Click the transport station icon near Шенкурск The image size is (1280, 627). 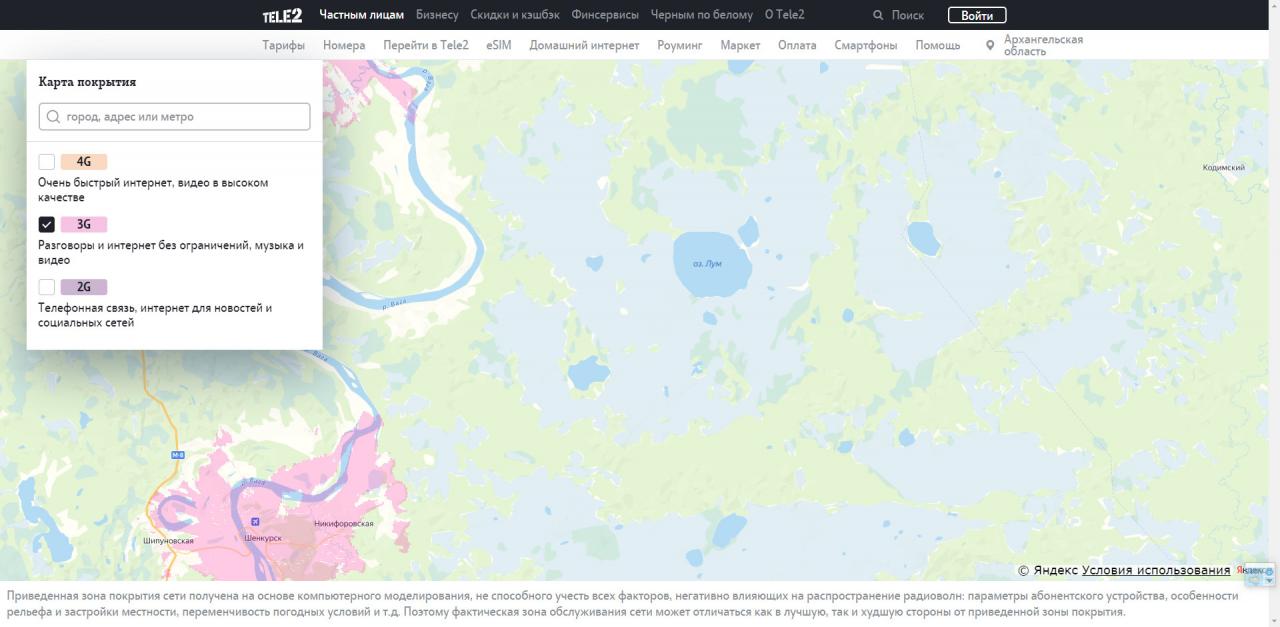point(254,522)
